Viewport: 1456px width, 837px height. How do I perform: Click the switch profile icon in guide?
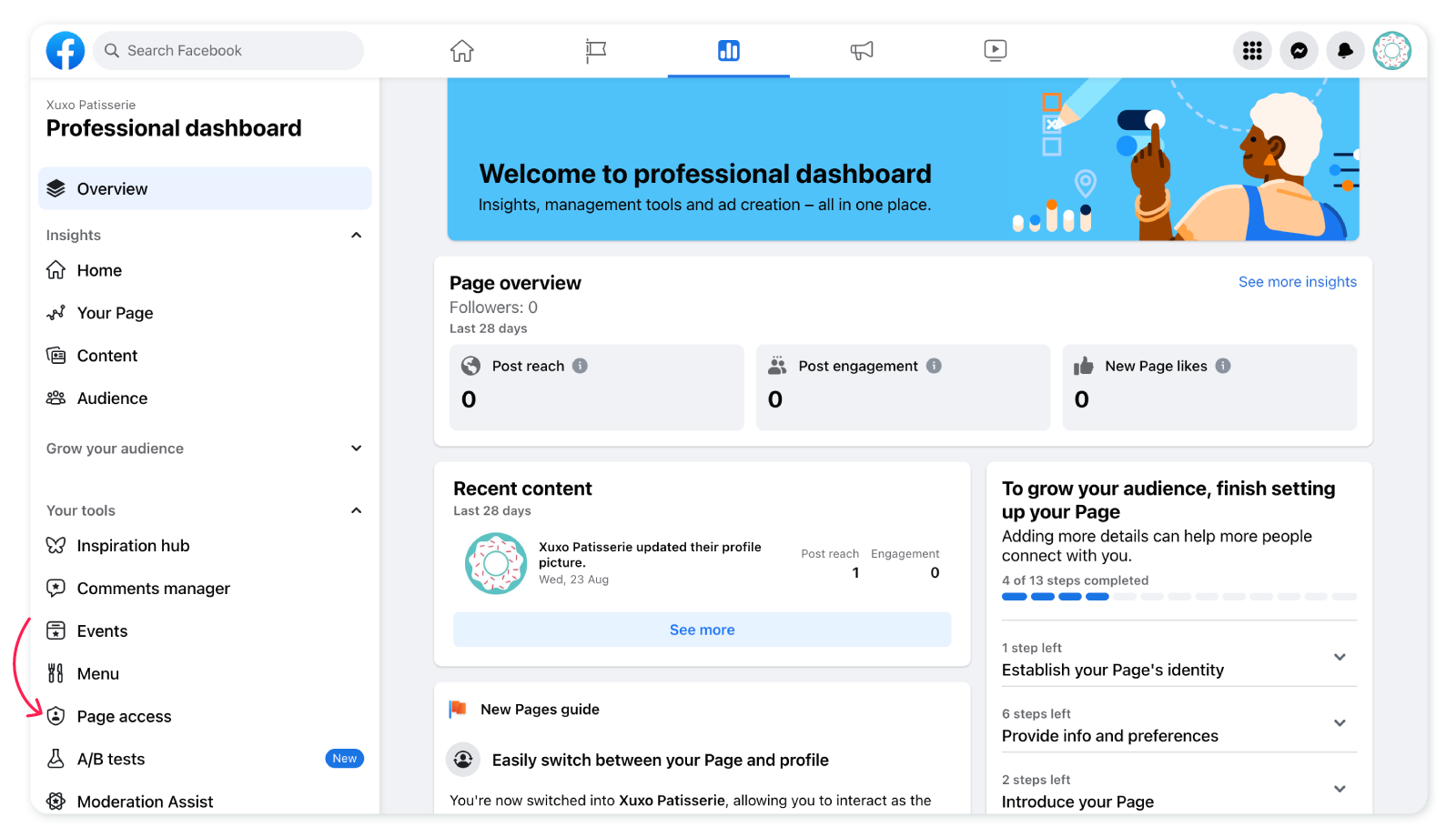(x=463, y=760)
